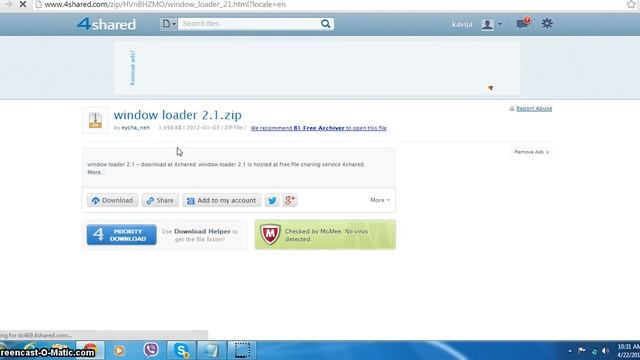Show hidden system tray icons arrow
The width and height of the screenshot is (640, 360).
[570, 351]
